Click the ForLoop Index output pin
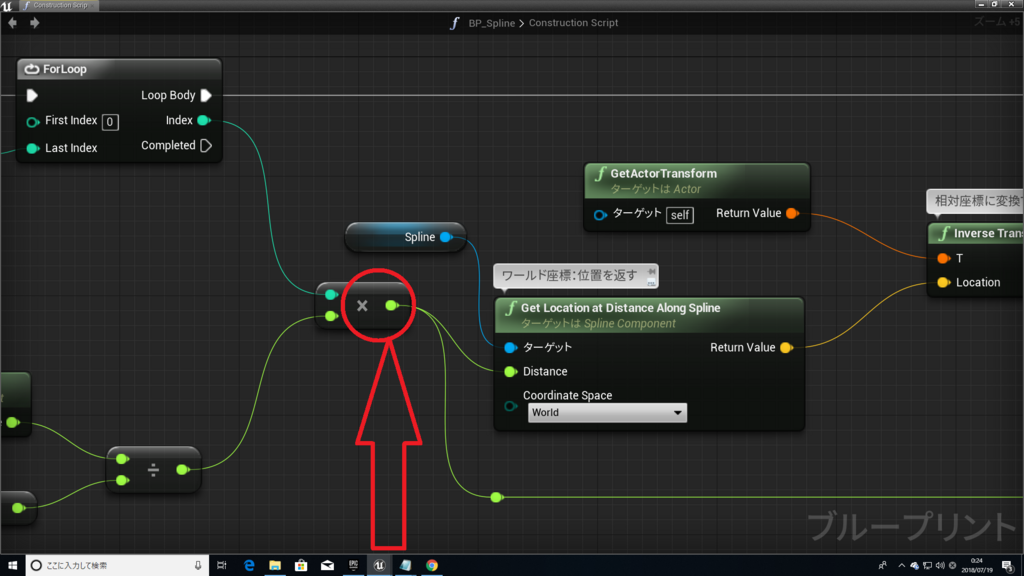This screenshot has width=1024, height=576. [x=204, y=120]
